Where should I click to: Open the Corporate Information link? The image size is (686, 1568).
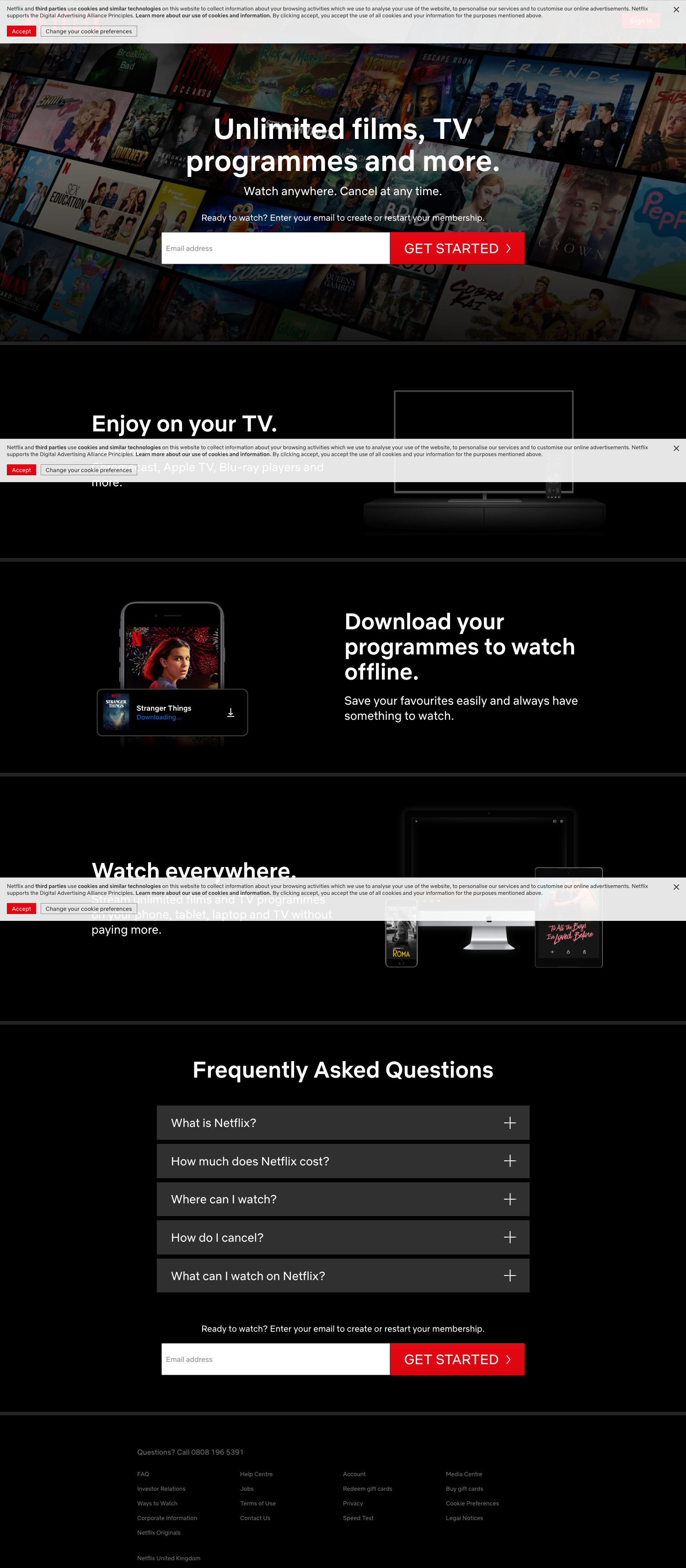pyautogui.click(x=167, y=1518)
